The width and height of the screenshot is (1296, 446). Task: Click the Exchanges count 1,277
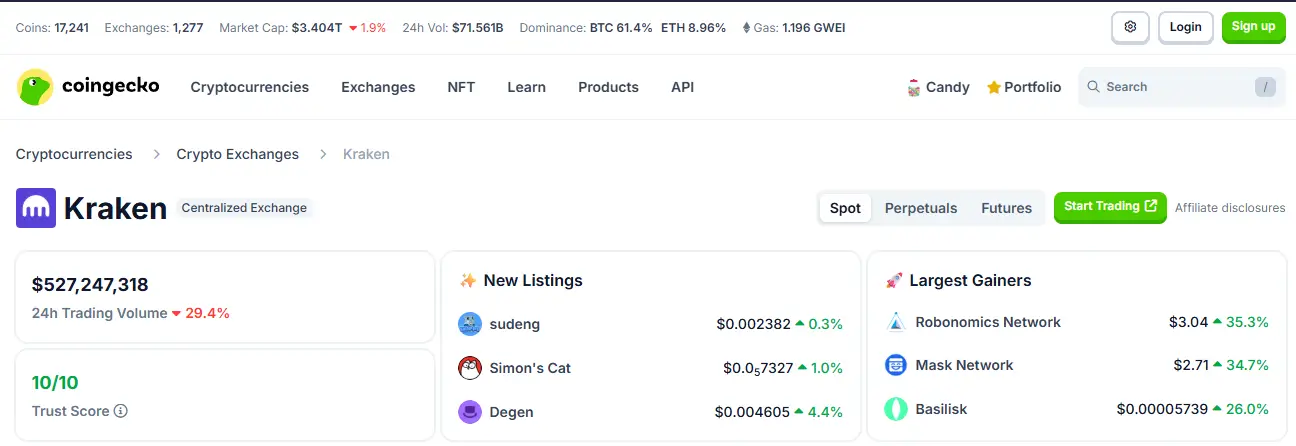[x=188, y=28]
